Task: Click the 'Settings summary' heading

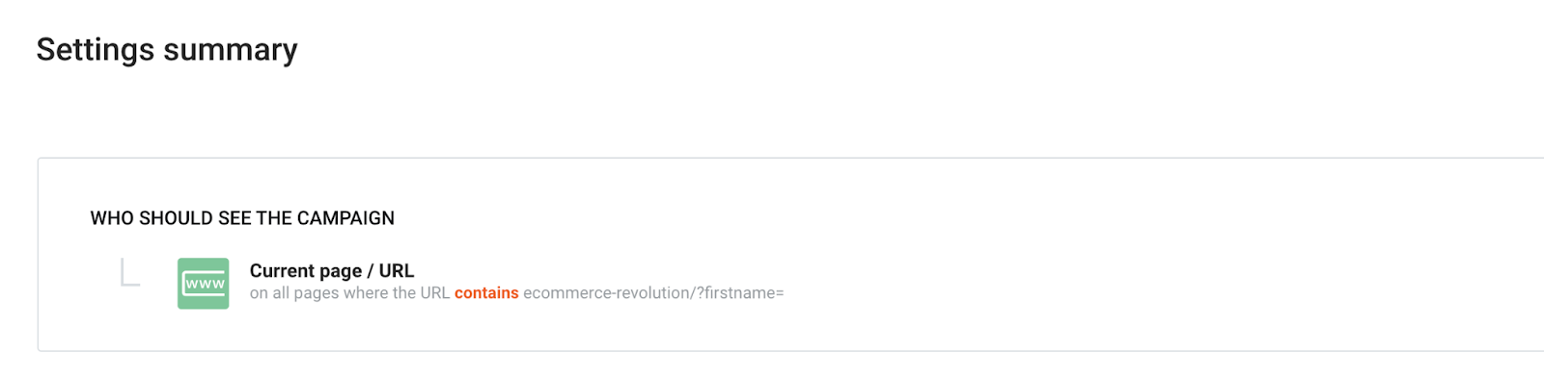Action: click(167, 50)
